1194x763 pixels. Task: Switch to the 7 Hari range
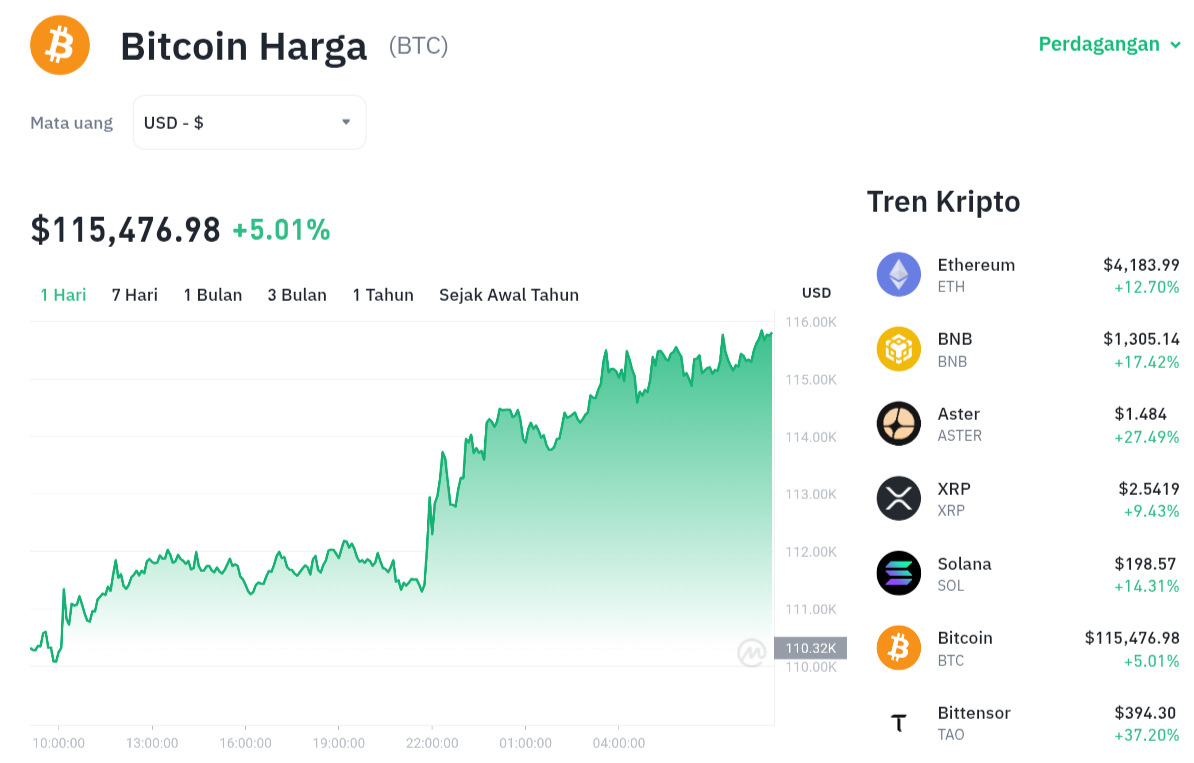pyautogui.click(x=135, y=295)
